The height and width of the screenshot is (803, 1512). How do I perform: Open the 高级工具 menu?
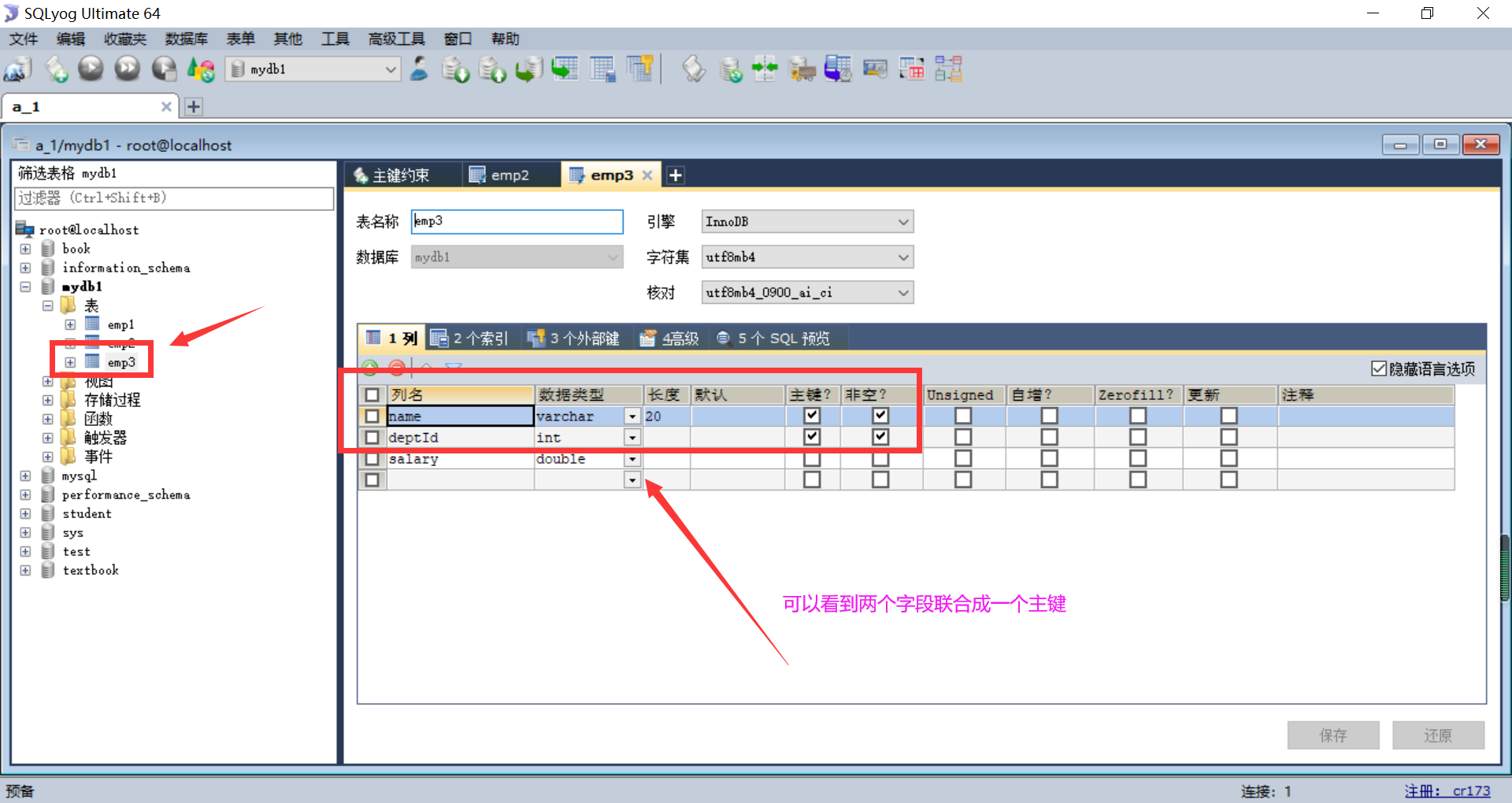(397, 39)
